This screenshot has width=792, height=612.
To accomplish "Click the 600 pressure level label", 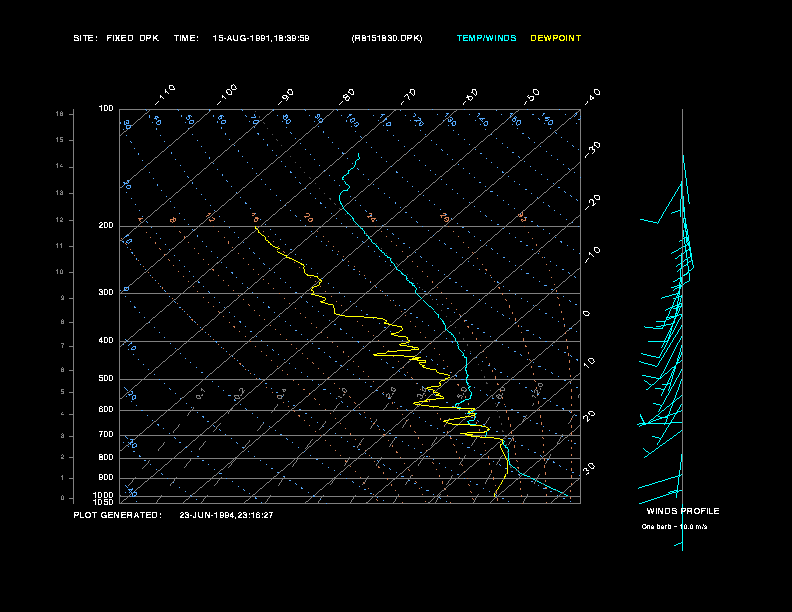I will 106,410.
